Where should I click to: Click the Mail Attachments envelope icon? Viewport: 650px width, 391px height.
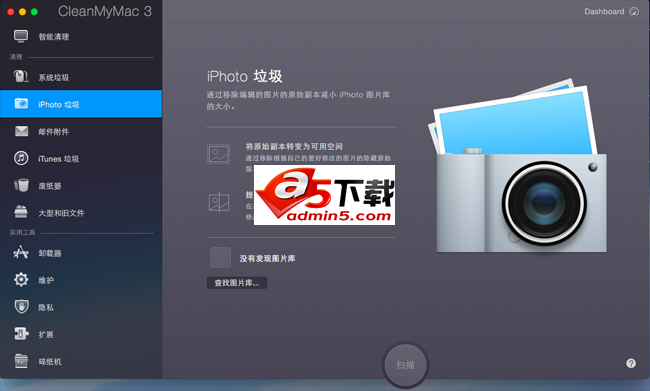click(x=22, y=131)
